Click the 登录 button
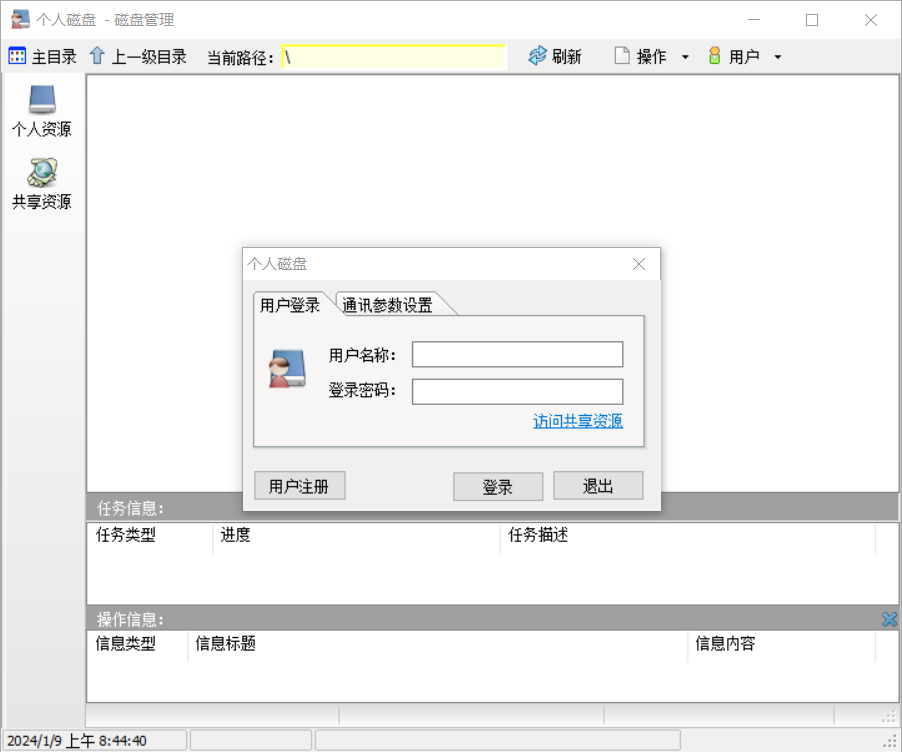The height and width of the screenshot is (752, 902). tap(497, 486)
